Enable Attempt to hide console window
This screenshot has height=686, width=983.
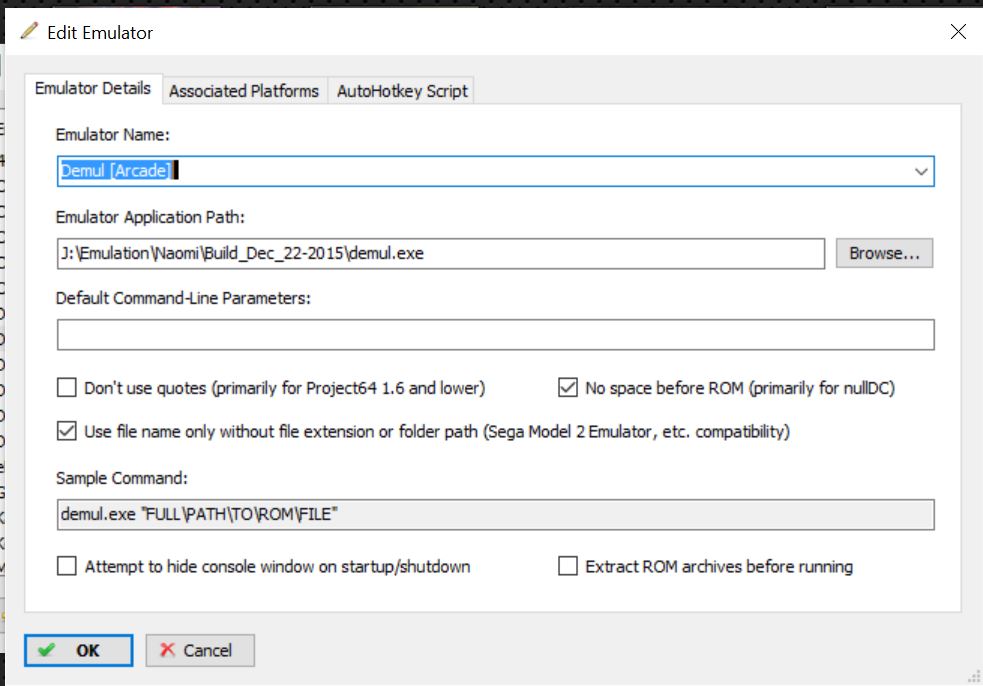tap(67, 567)
